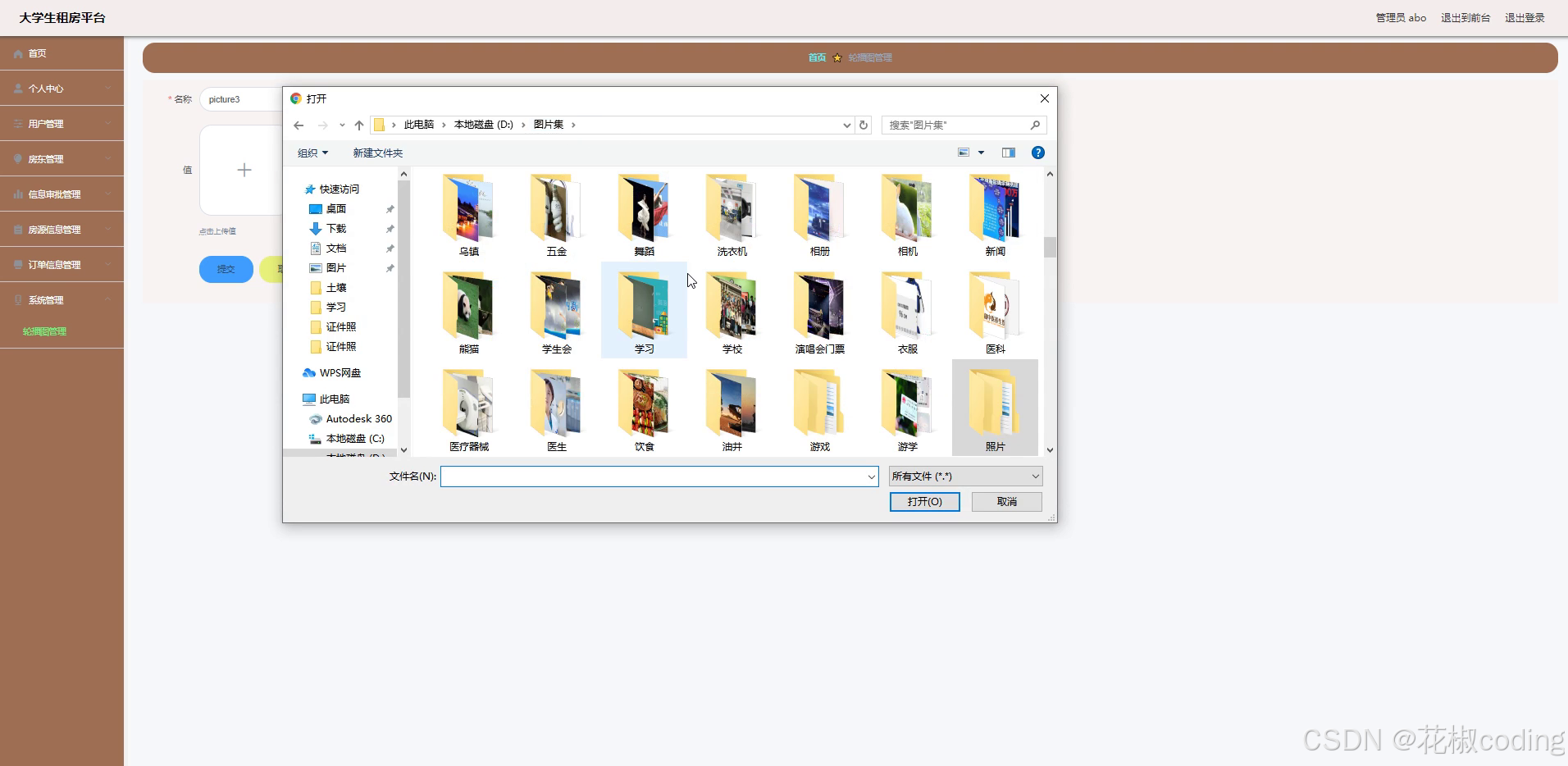Open 订单信息管理 in the sidebar
This screenshot has height=766, width=1568.
[62, 265]
